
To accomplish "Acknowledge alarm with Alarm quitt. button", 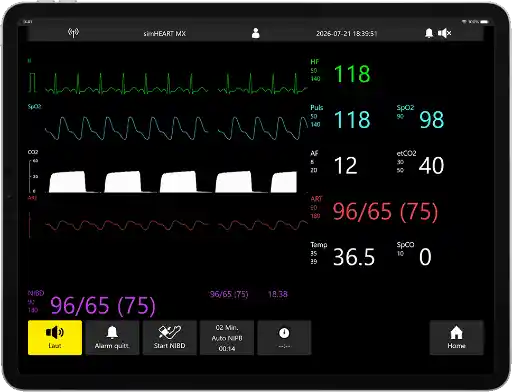I will click(112, 338).
